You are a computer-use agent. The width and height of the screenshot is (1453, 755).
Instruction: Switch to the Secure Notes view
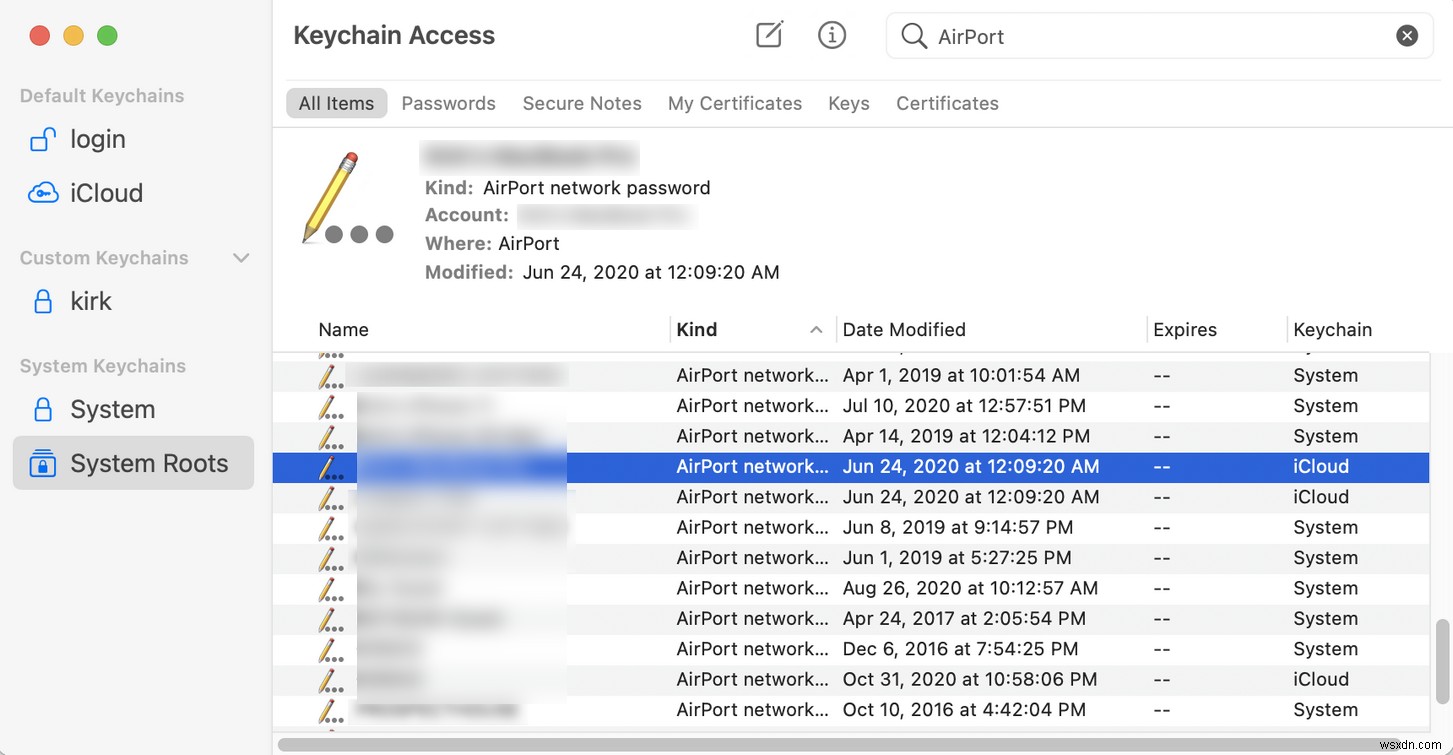[x=582, y=103]
